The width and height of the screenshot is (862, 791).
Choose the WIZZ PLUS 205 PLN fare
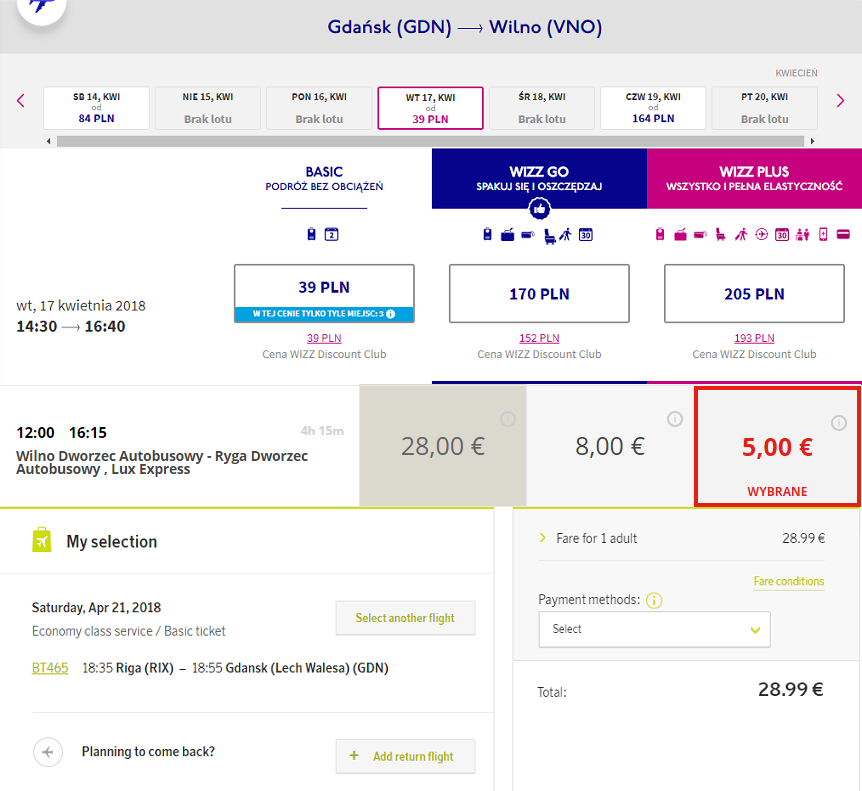click(754, 294)
